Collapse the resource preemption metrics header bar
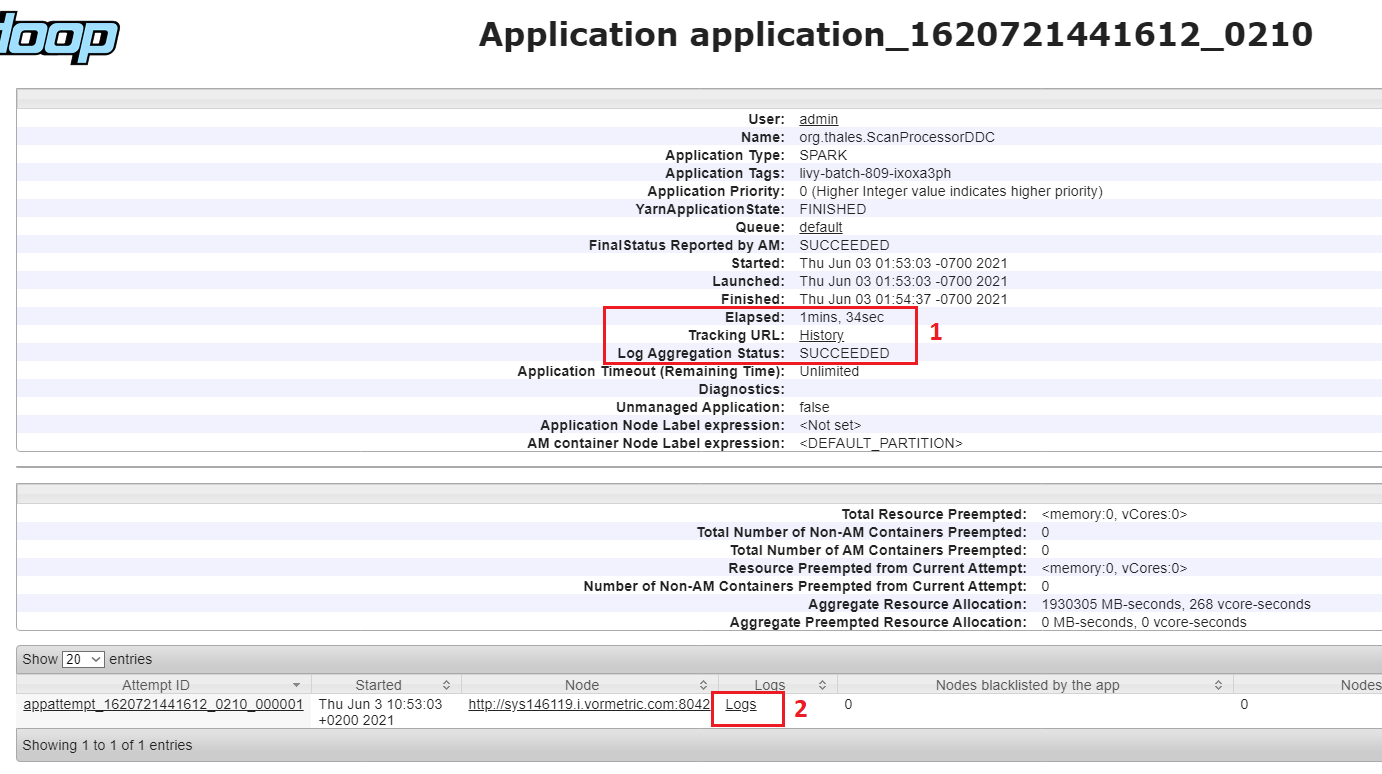 coord(698,494)
